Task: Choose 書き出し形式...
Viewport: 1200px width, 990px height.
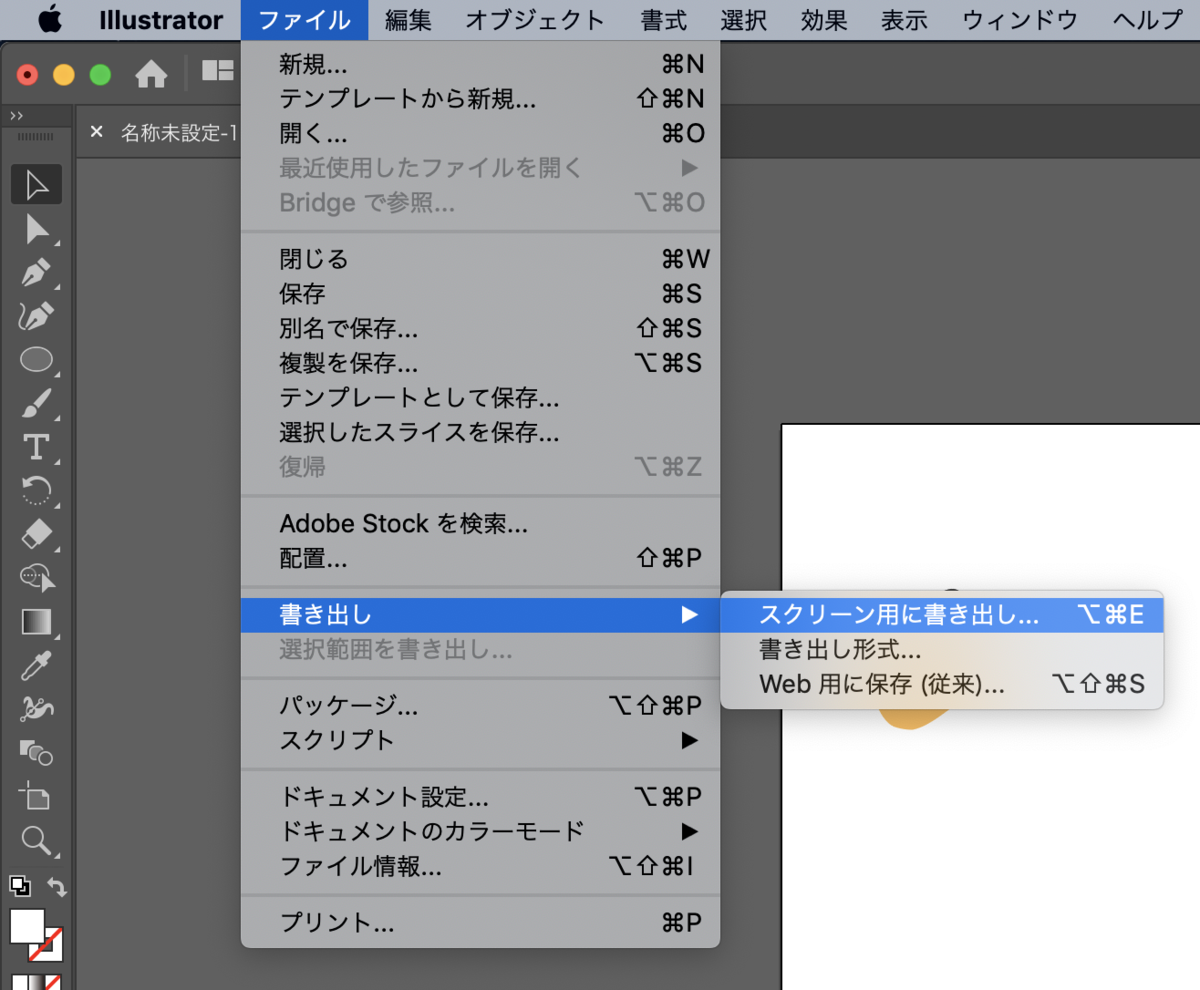Action: click(942, 650)
